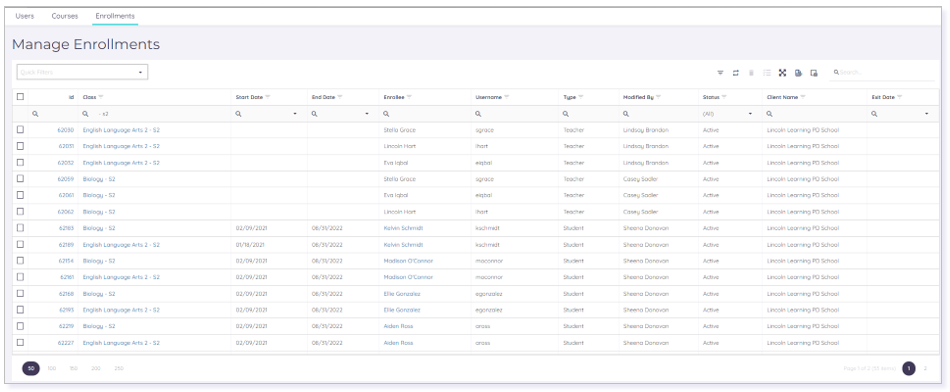Click the filter funnel icon beside Client Name
Image resolution: width=950 pixels, height=392 pixels.
click(804, 97)
